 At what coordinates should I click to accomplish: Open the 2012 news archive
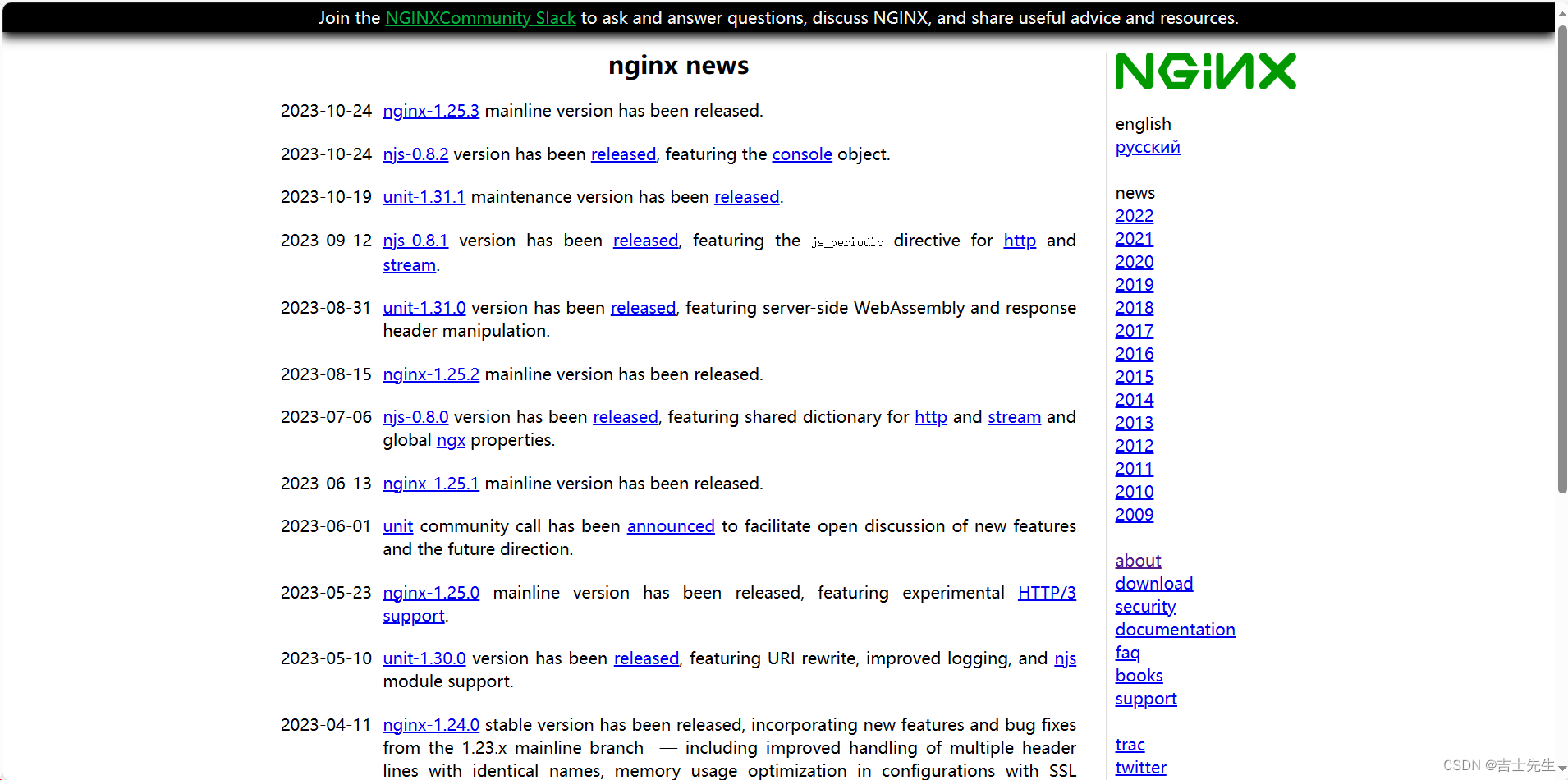(1135, 446)
